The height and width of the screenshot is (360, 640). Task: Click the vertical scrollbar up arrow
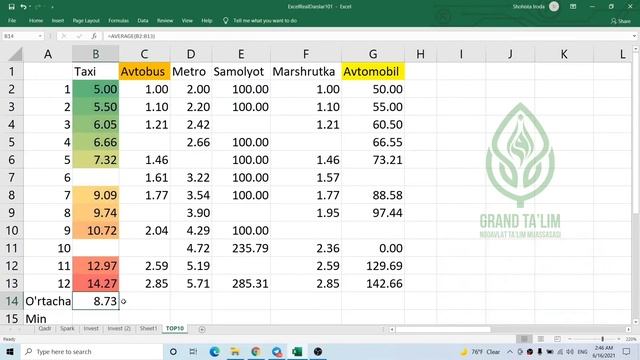pyautogui.click(x=636, y=49)
